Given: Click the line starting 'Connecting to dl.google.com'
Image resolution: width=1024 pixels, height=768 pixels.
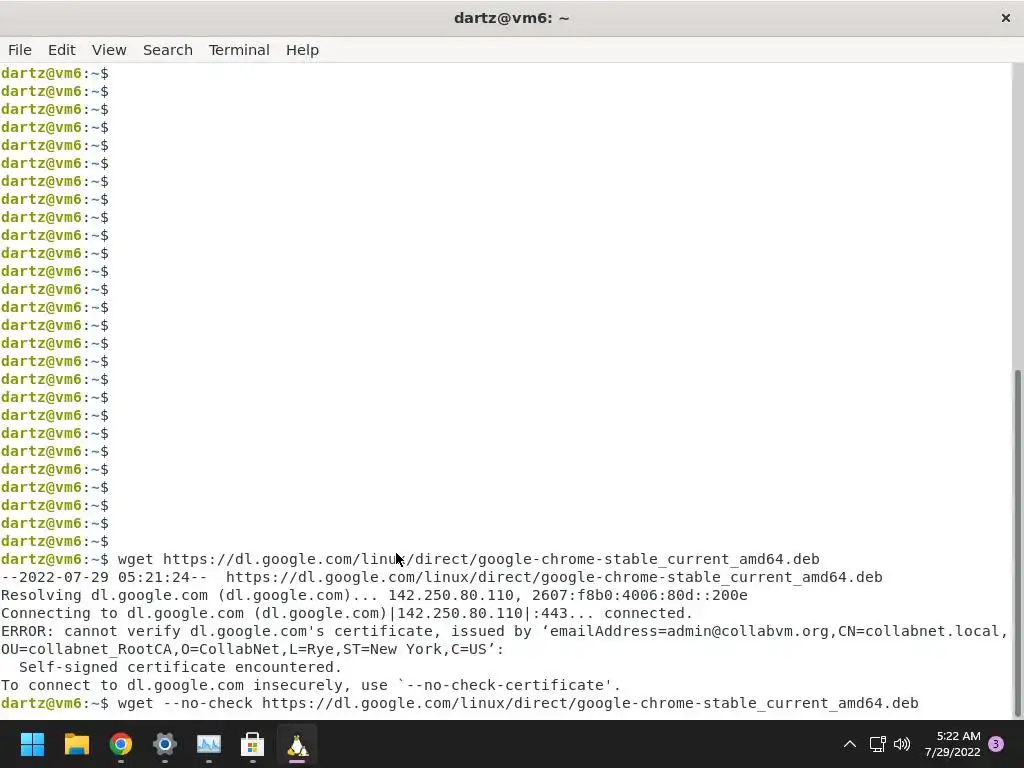Looking at the screenshot, I should [x=346, y=613].
